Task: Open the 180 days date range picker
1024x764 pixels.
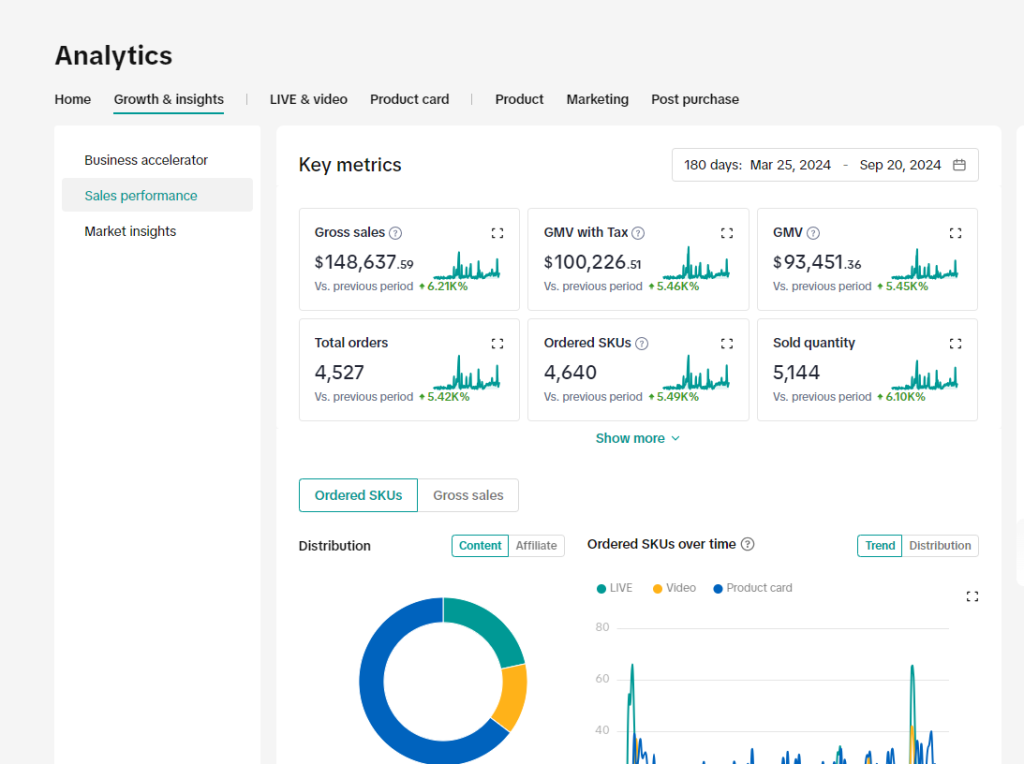Action: 825,165
